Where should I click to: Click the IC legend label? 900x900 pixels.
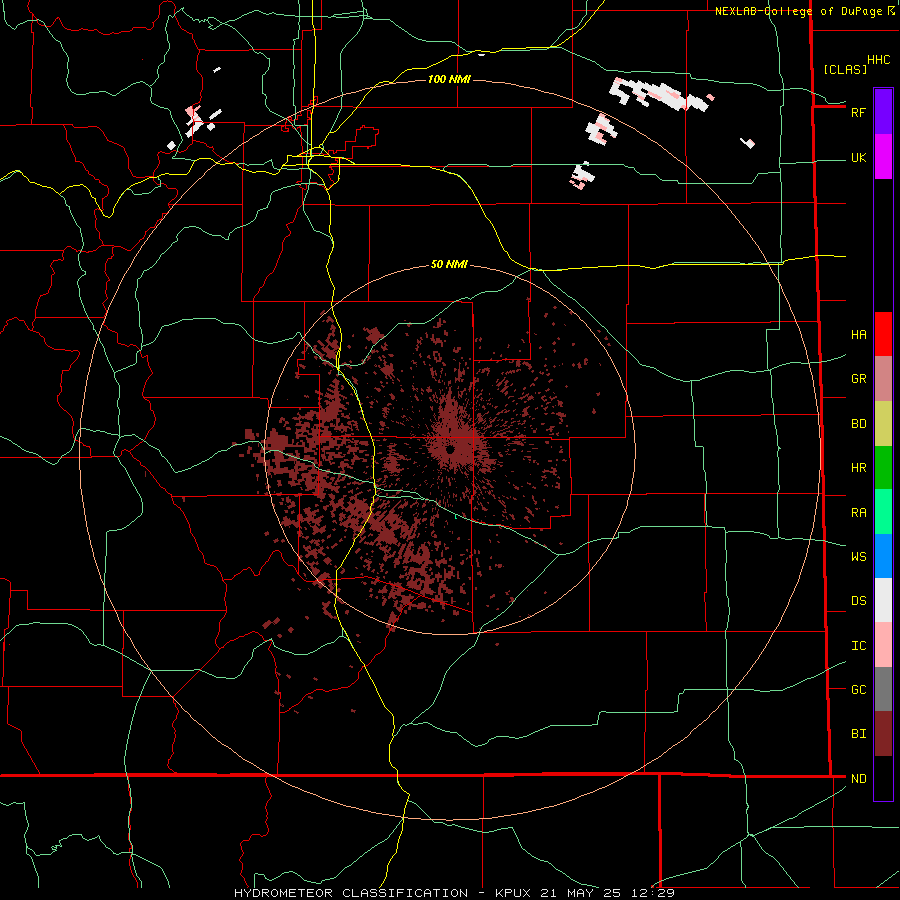click(858, 646)
